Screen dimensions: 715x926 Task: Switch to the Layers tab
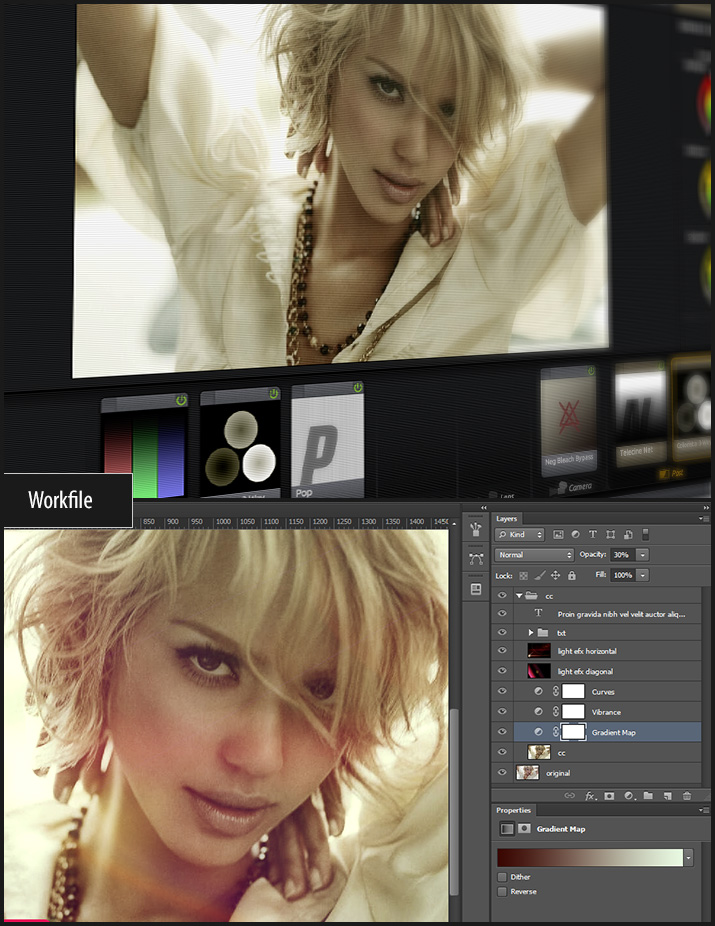coord(507,519)
